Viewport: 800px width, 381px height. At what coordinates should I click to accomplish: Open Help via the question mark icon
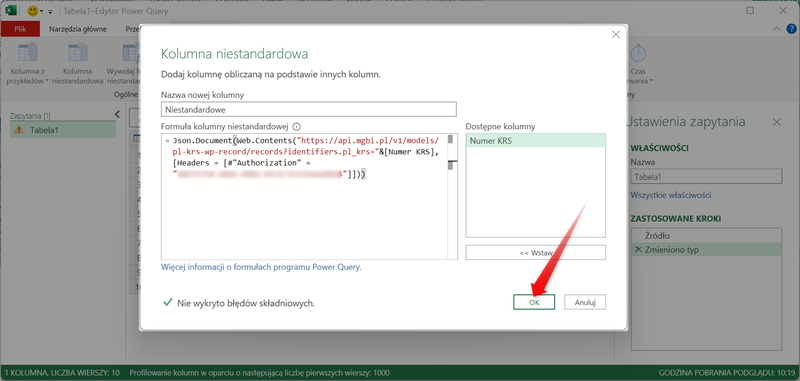[x=791, y=29]
